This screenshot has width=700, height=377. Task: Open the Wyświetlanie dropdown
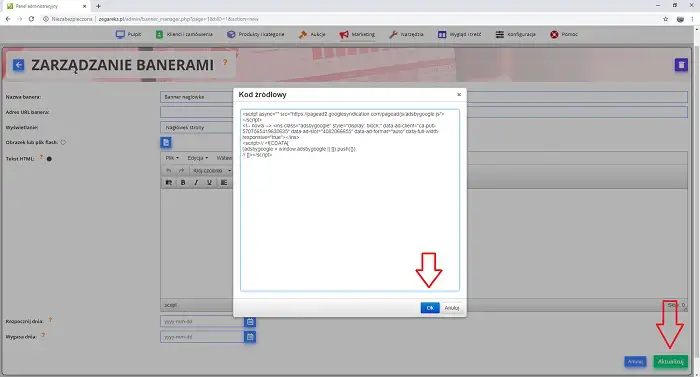pyautogui.click(x=196, y=127)
